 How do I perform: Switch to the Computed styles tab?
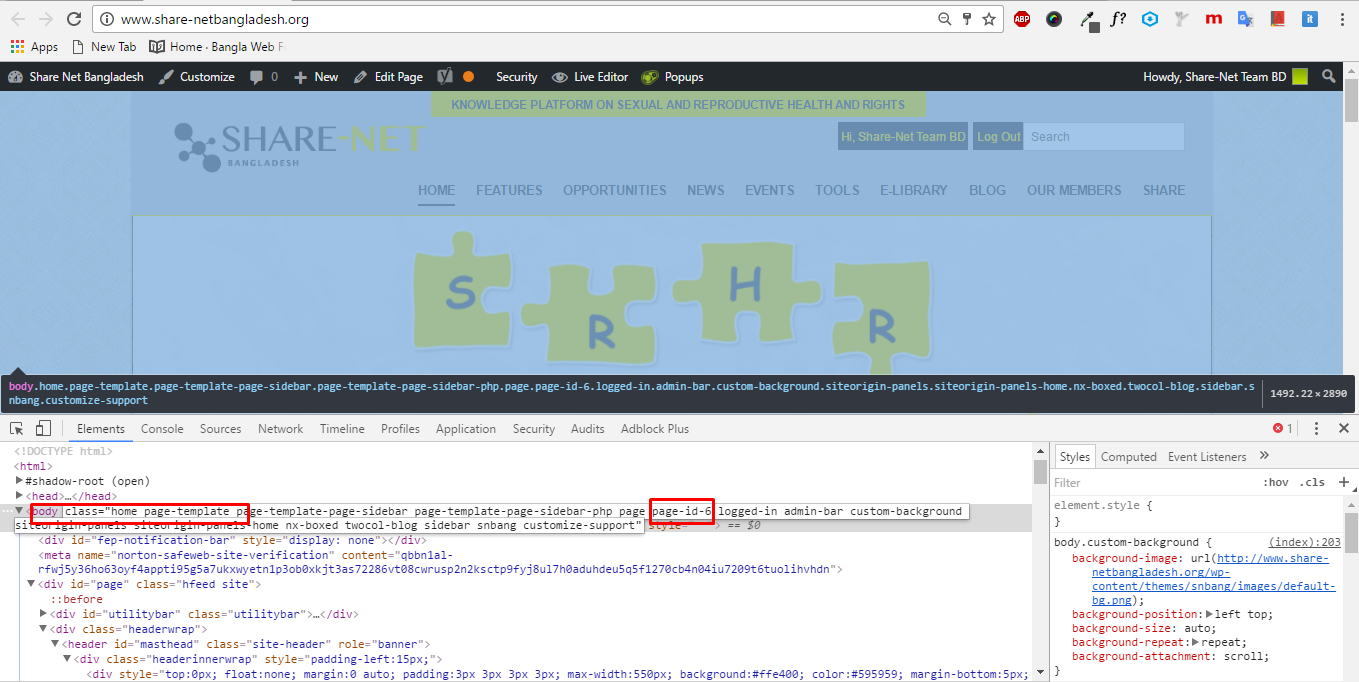[1129, 456]
